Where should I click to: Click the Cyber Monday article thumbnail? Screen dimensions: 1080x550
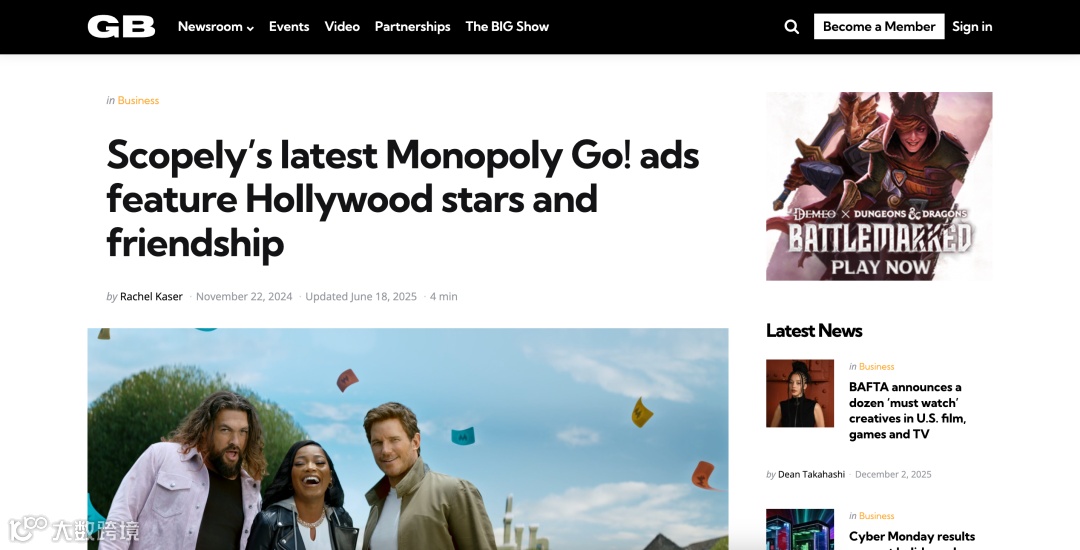800,529
